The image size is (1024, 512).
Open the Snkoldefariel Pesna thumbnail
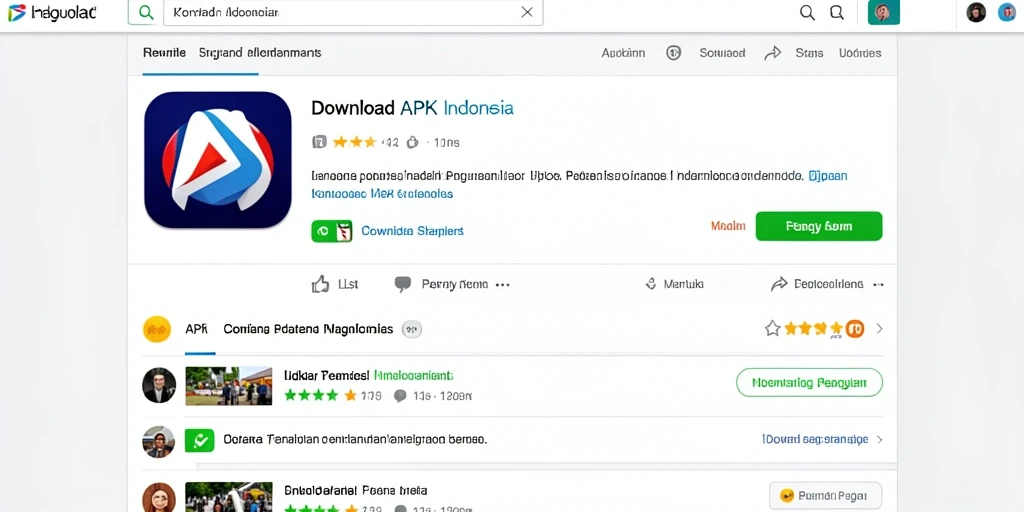229,498
